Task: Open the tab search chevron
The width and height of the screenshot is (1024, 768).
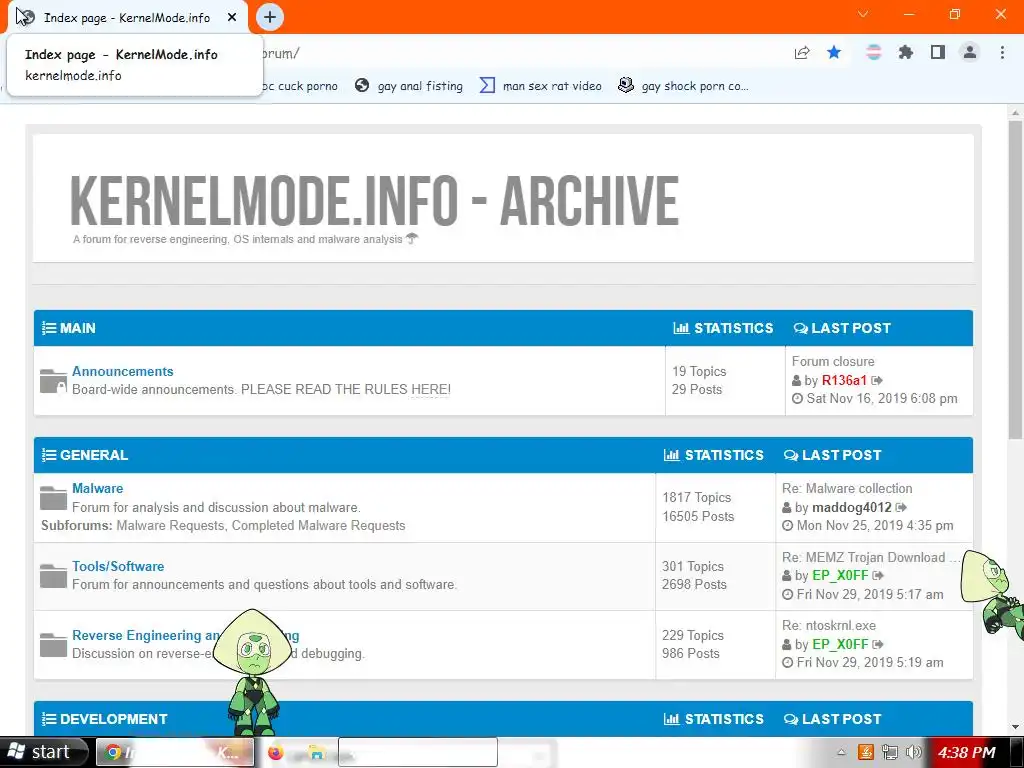Action: (863, 14)
